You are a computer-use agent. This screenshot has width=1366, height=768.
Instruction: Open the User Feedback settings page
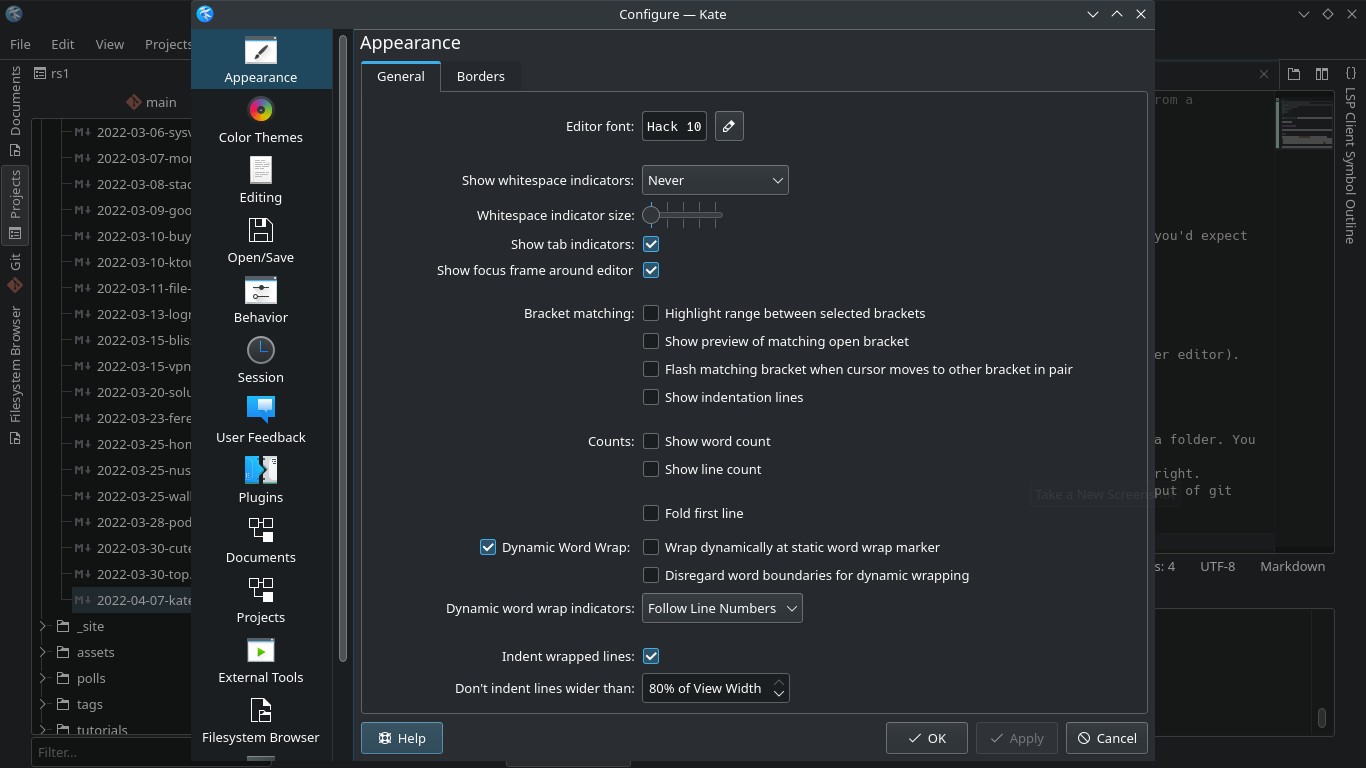click(x=261, y=420)
